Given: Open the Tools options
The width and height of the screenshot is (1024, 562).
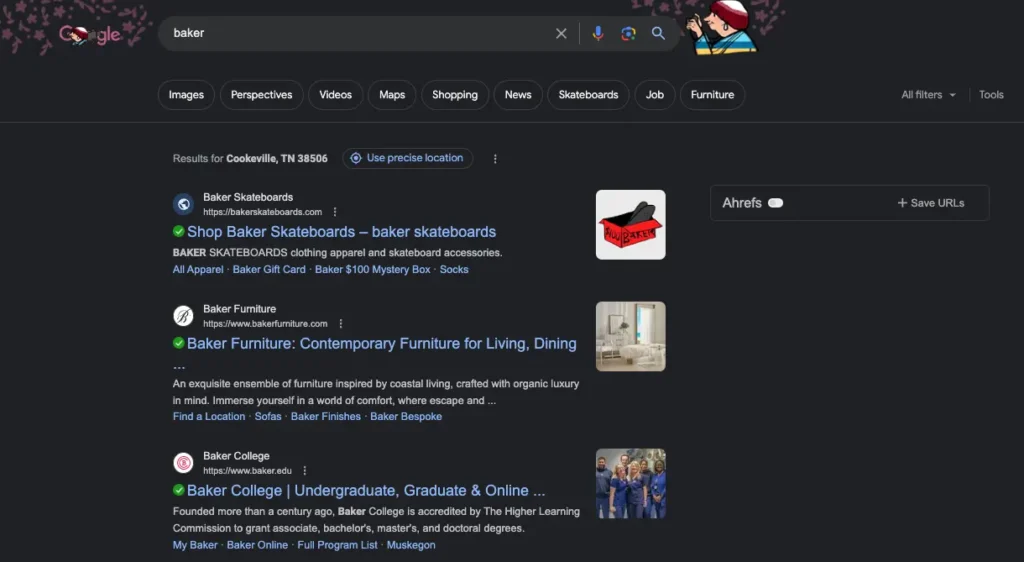Looking at the screenshot, I should [x=991, y=95].
